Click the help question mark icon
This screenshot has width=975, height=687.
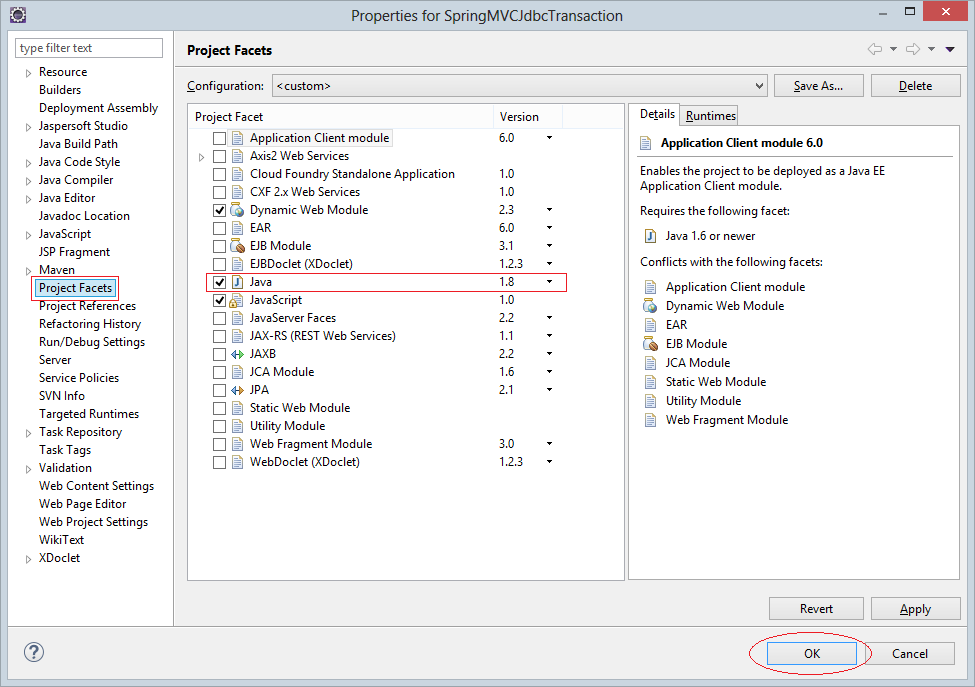[34, 652]
